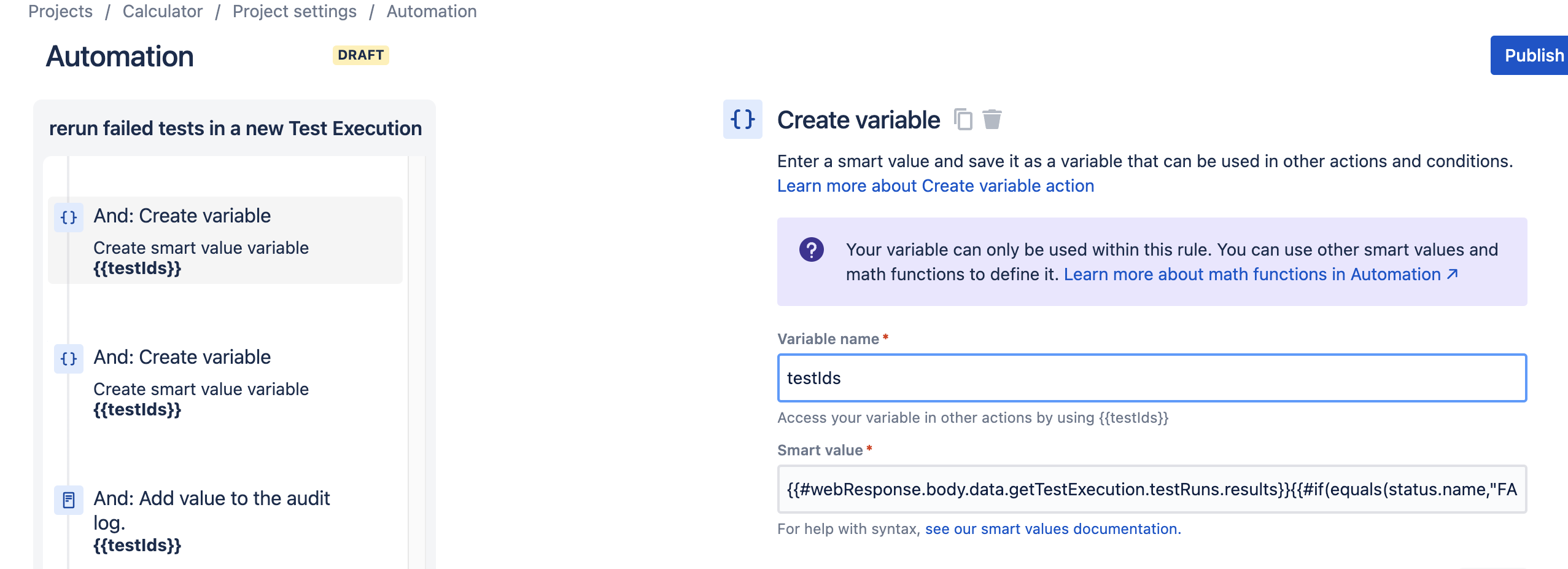Focus the Variable name field
Viewport: 1568px width, 569px height.
(x=1152, y=378)
